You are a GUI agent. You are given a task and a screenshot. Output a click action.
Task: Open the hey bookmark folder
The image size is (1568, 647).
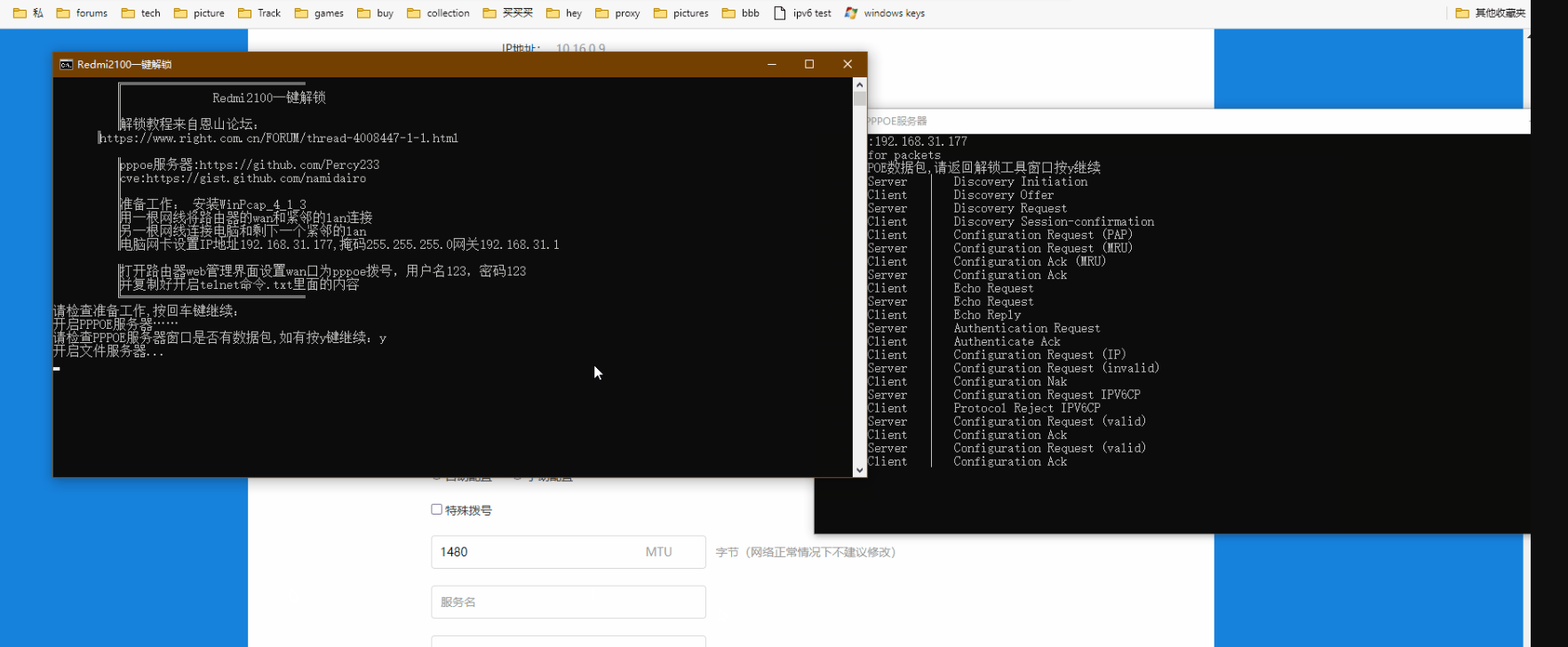tap(564, 13)
